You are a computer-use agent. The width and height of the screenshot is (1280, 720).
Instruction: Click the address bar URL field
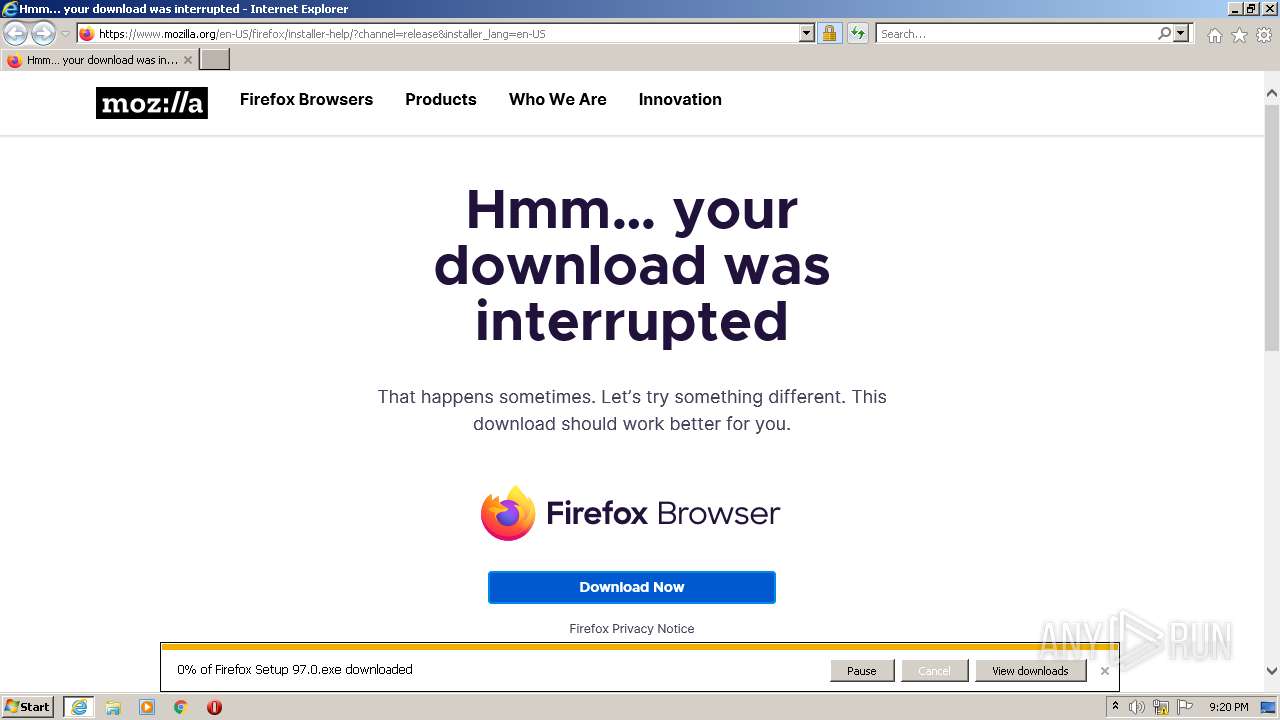pos(447,33)
